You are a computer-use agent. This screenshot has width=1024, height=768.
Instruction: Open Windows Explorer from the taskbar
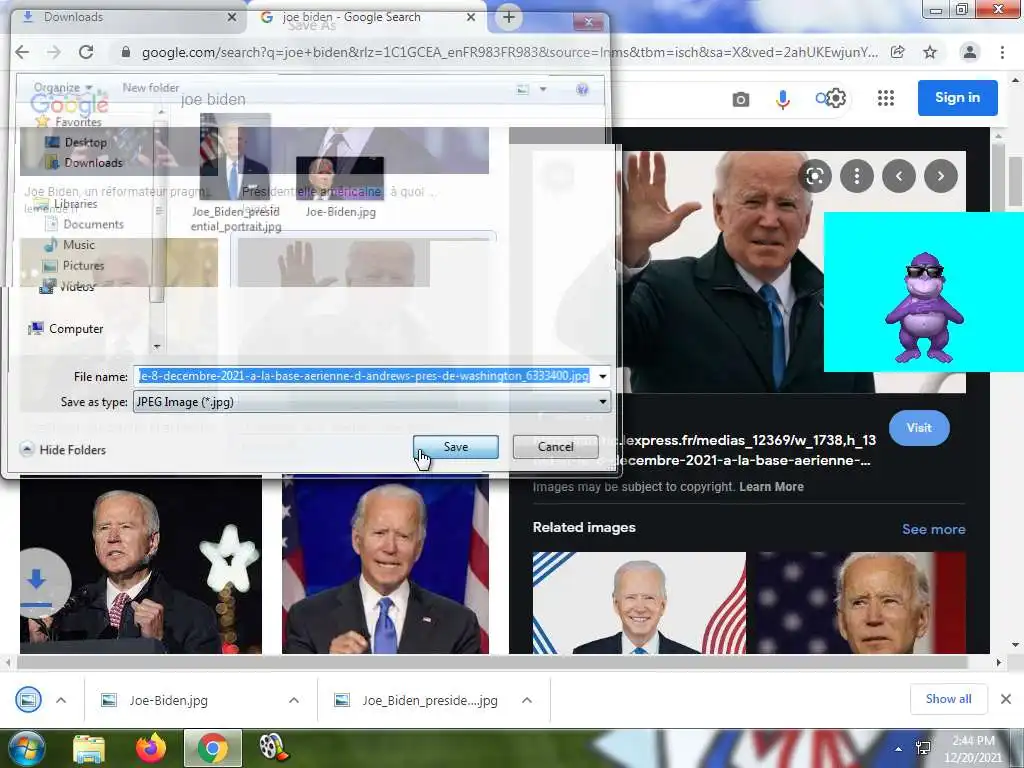(89, 748)
